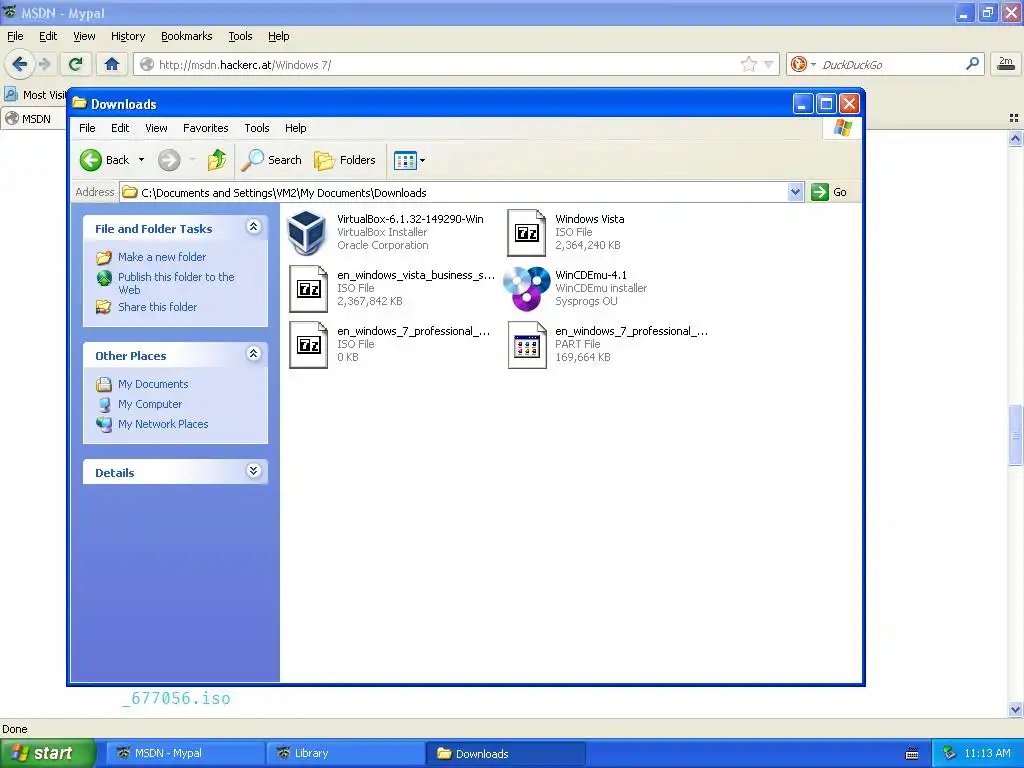Open Search in the Downloads window toolbar
Image resolution: width=1024 pixels, height=768 pixels.
[272, 160]
